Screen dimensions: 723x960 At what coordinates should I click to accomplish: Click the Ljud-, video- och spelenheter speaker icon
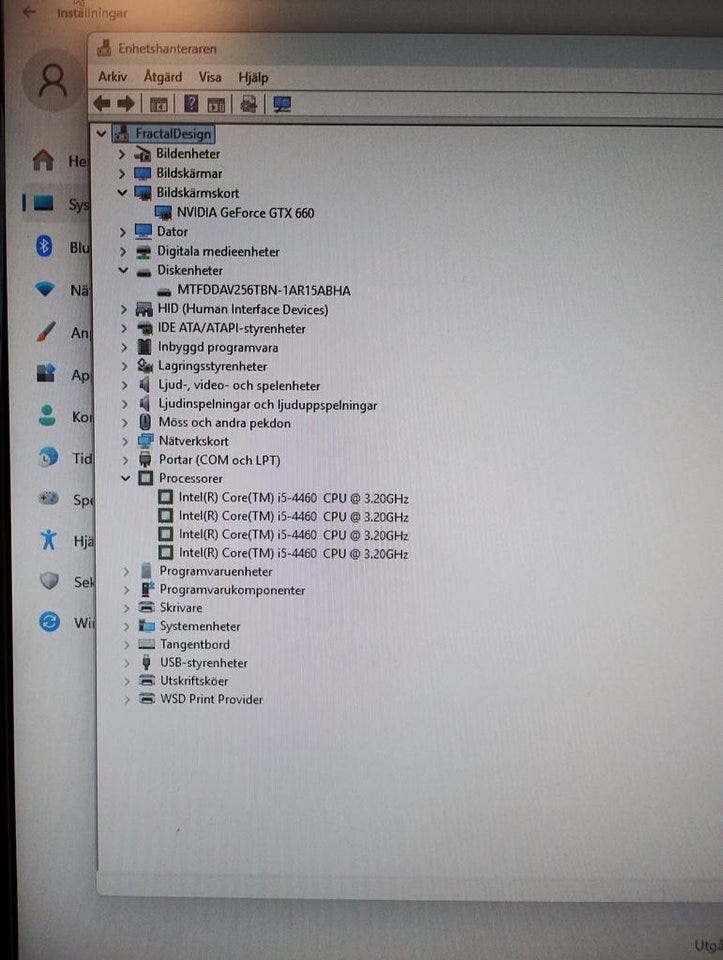click(144, 385)
